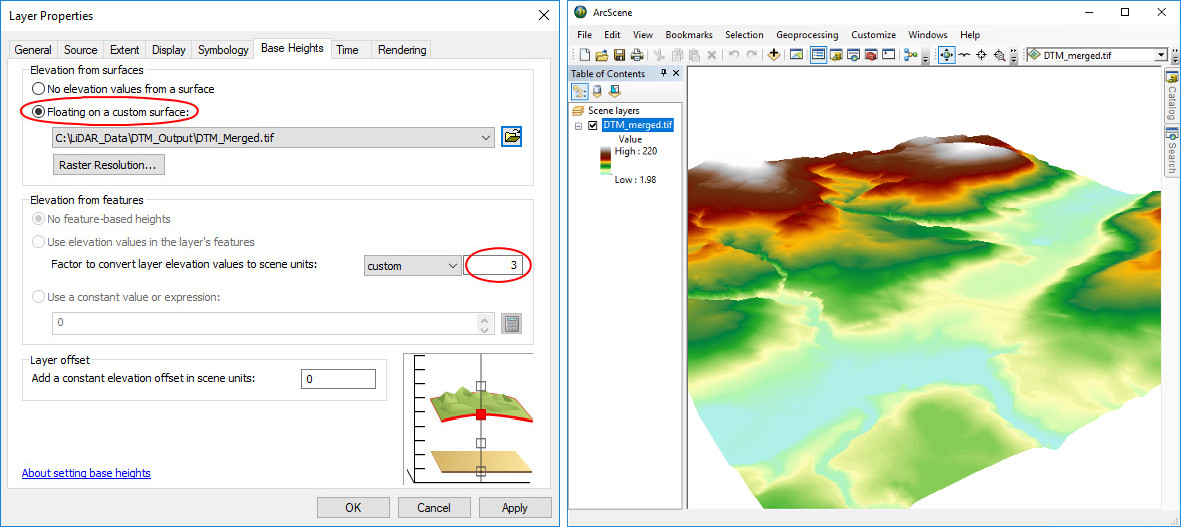Select No elevation values from a surface
The image size is (1181, 527).
(x=38, y=89)
